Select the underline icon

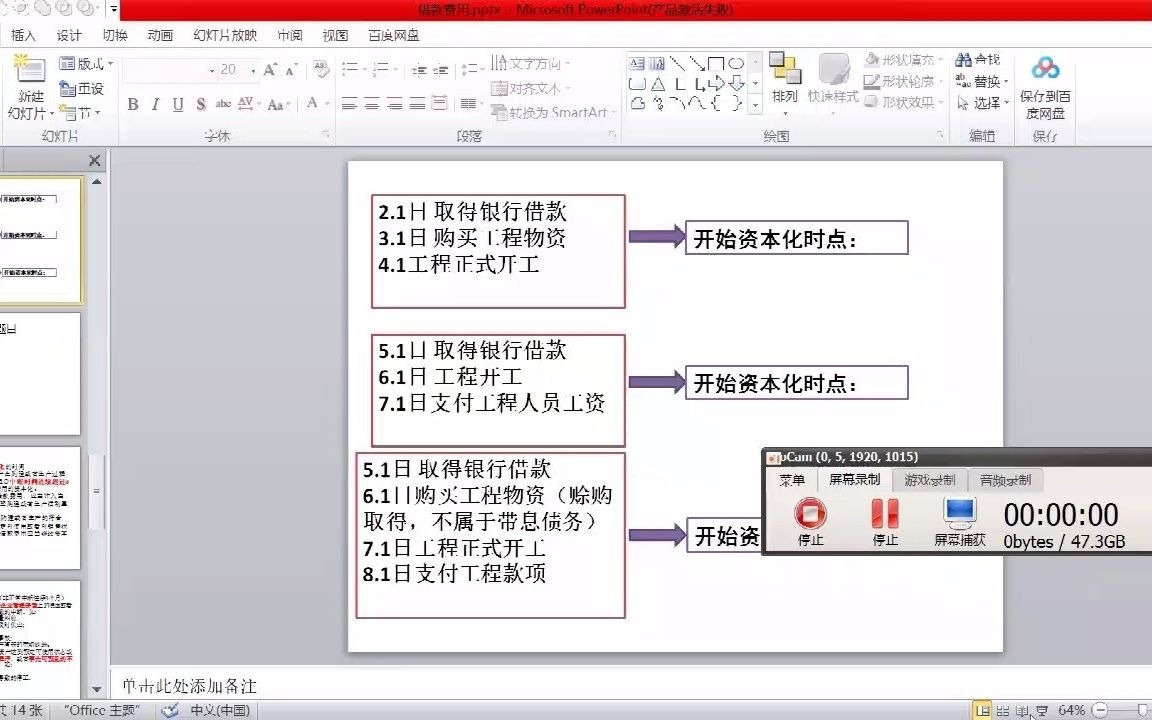tap(178, 103)
